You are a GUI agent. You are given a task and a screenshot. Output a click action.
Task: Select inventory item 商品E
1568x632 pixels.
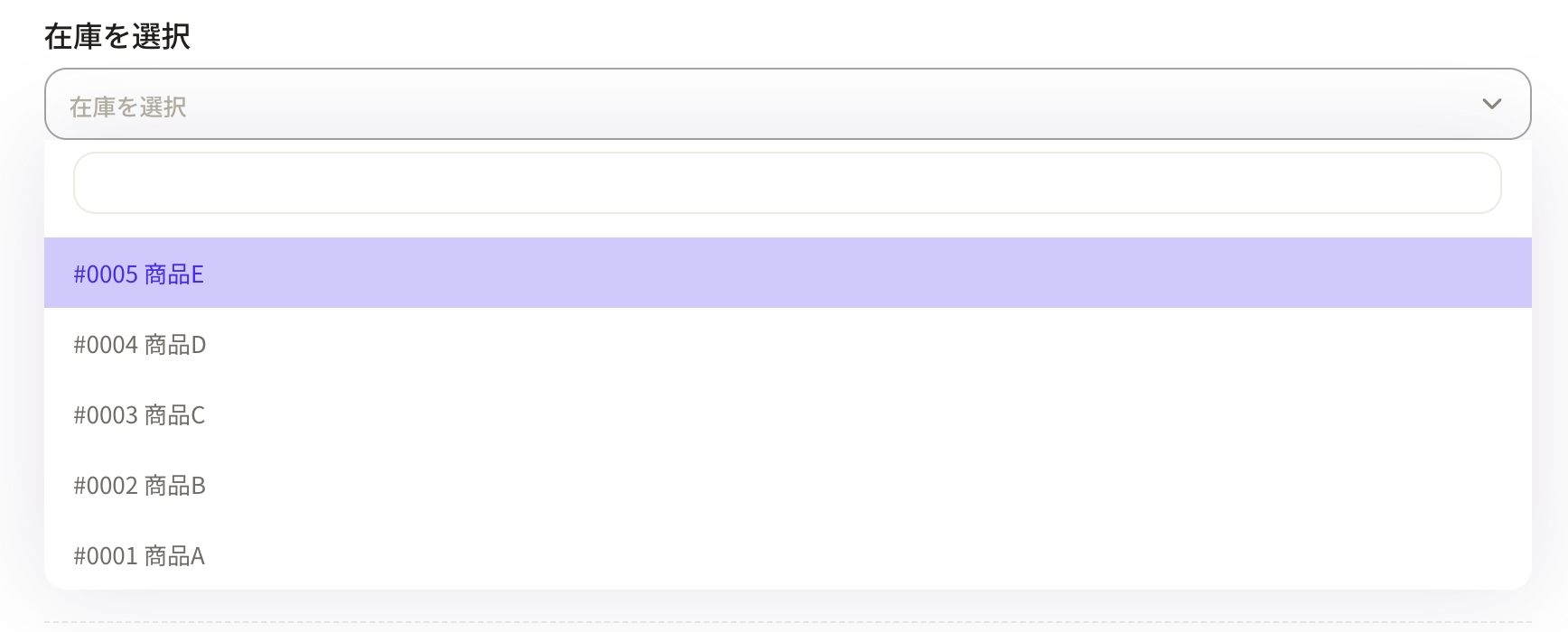[174, 274]
